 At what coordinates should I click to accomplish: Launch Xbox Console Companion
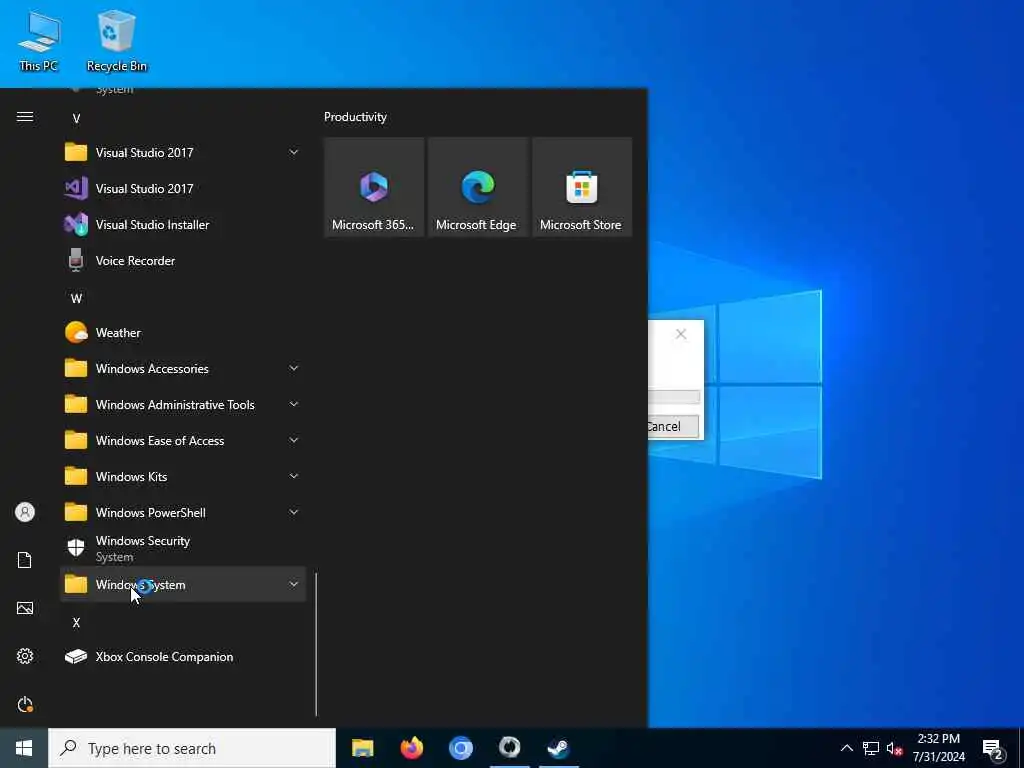click(x=183, y=656)
